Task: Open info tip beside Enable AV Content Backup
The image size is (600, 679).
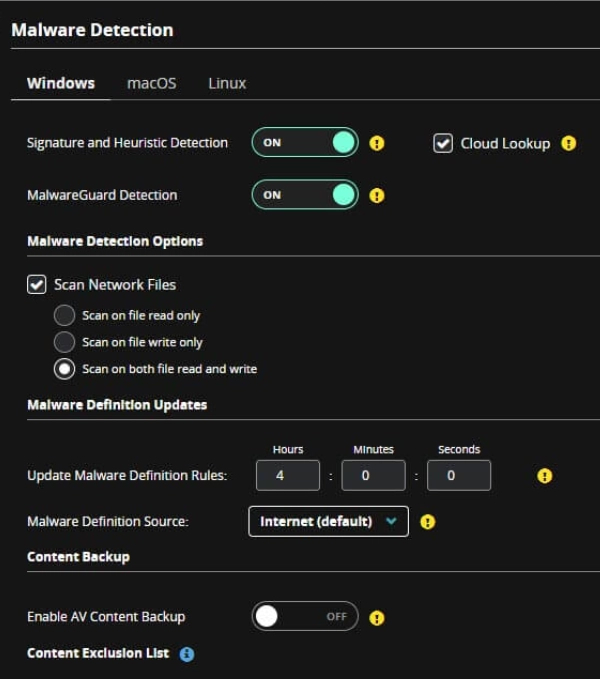Action: tap(377, 618)
